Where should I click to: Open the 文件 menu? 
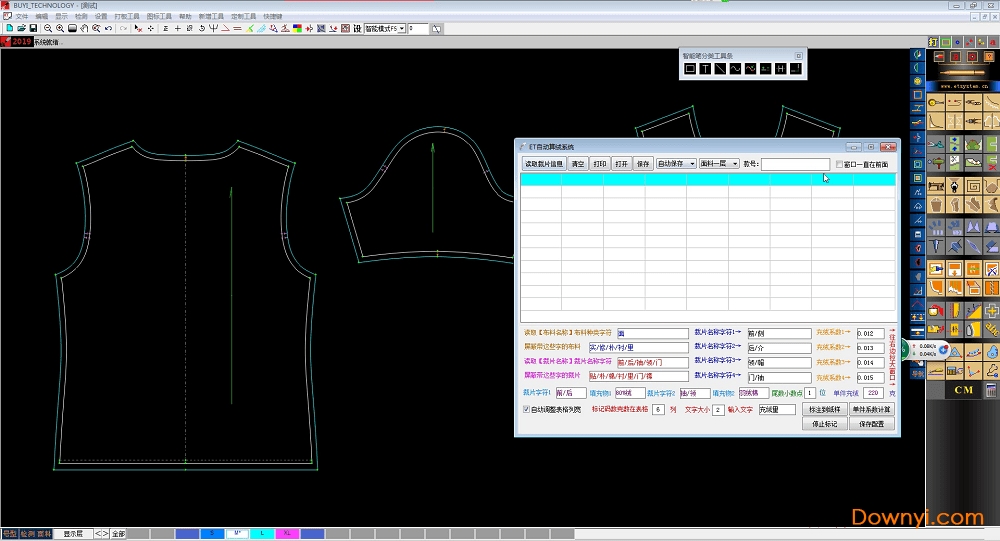tap(21, 17)
